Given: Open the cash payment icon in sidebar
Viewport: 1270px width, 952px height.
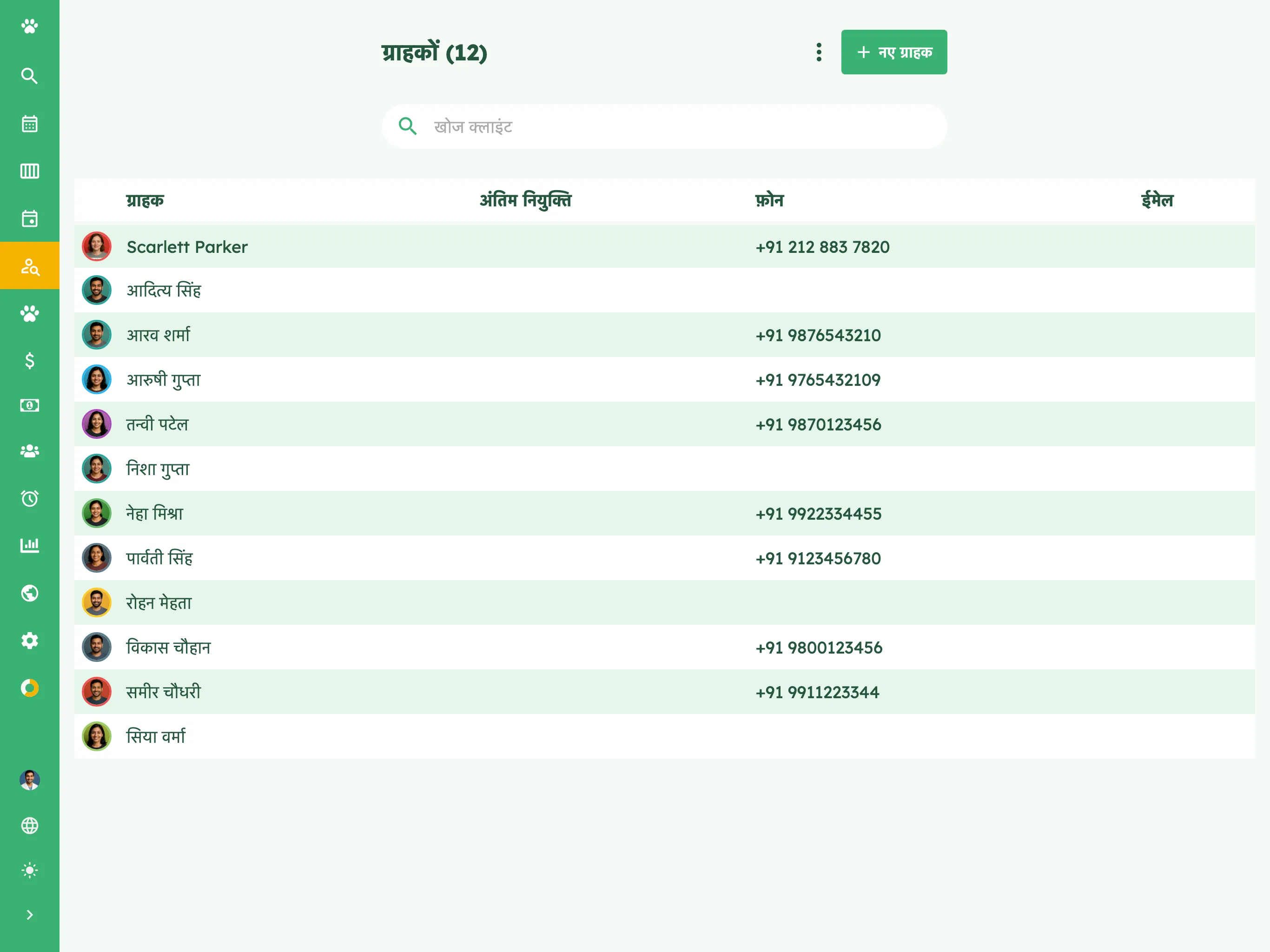Looking at the screenshot, I should coord(29,405).
